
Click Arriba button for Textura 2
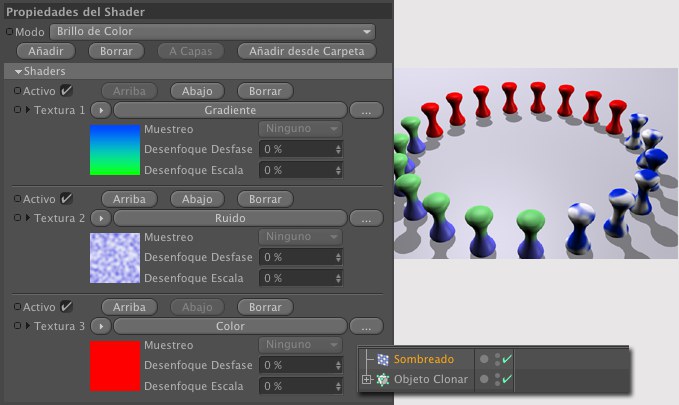pyautogui.click(x=129, y=199)
